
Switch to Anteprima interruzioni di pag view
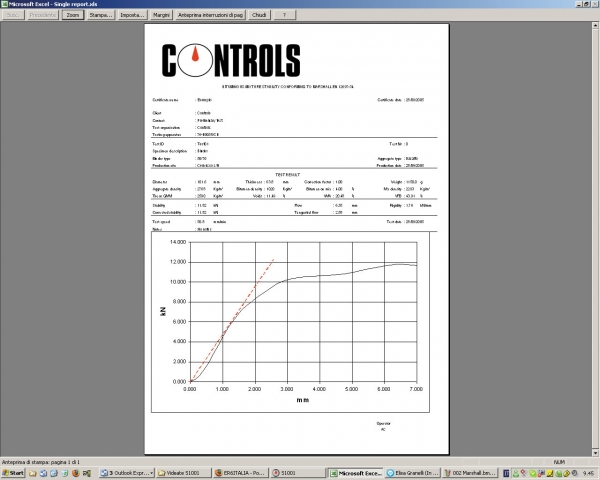[210, 15]
